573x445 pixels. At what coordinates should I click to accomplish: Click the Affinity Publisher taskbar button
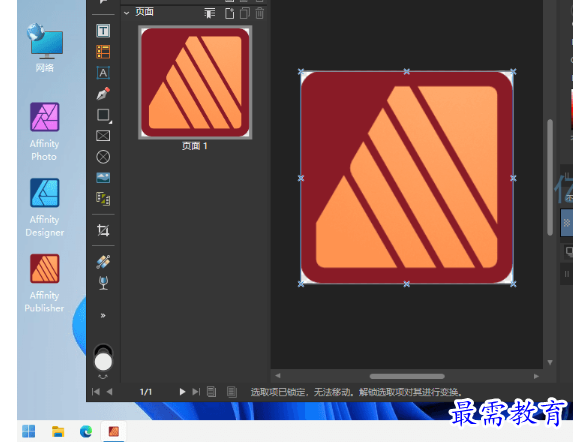click(114, 431)
